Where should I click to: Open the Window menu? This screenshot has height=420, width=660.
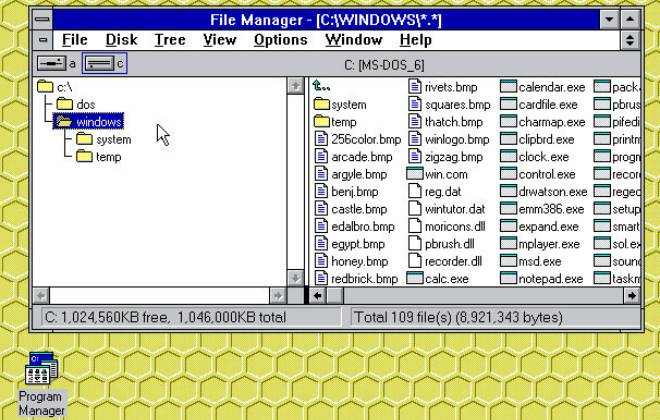[x=354, y=40]
